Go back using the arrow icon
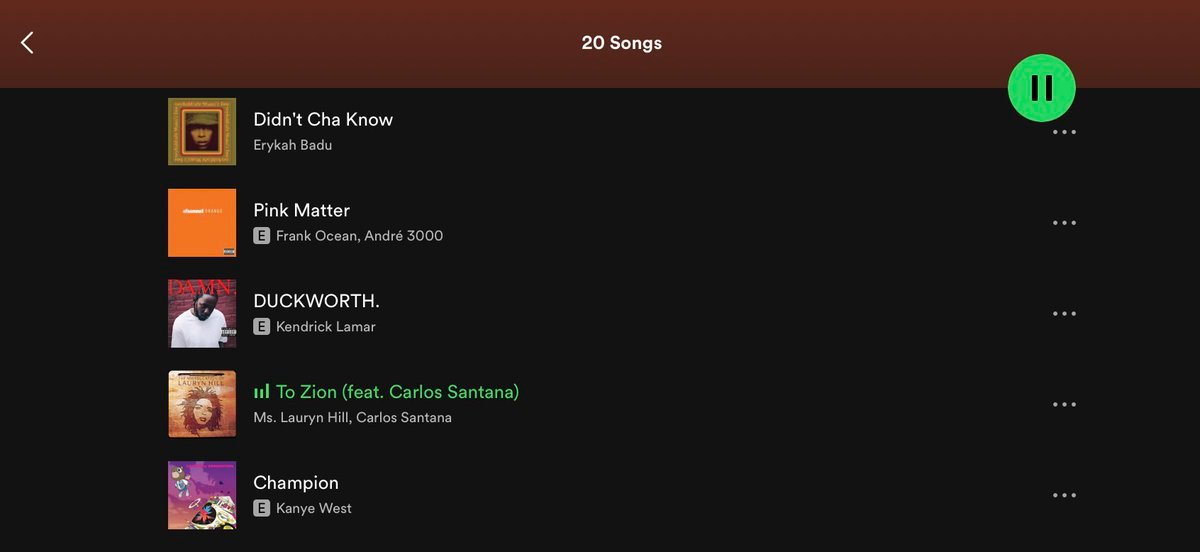 (x=27, y=42)
